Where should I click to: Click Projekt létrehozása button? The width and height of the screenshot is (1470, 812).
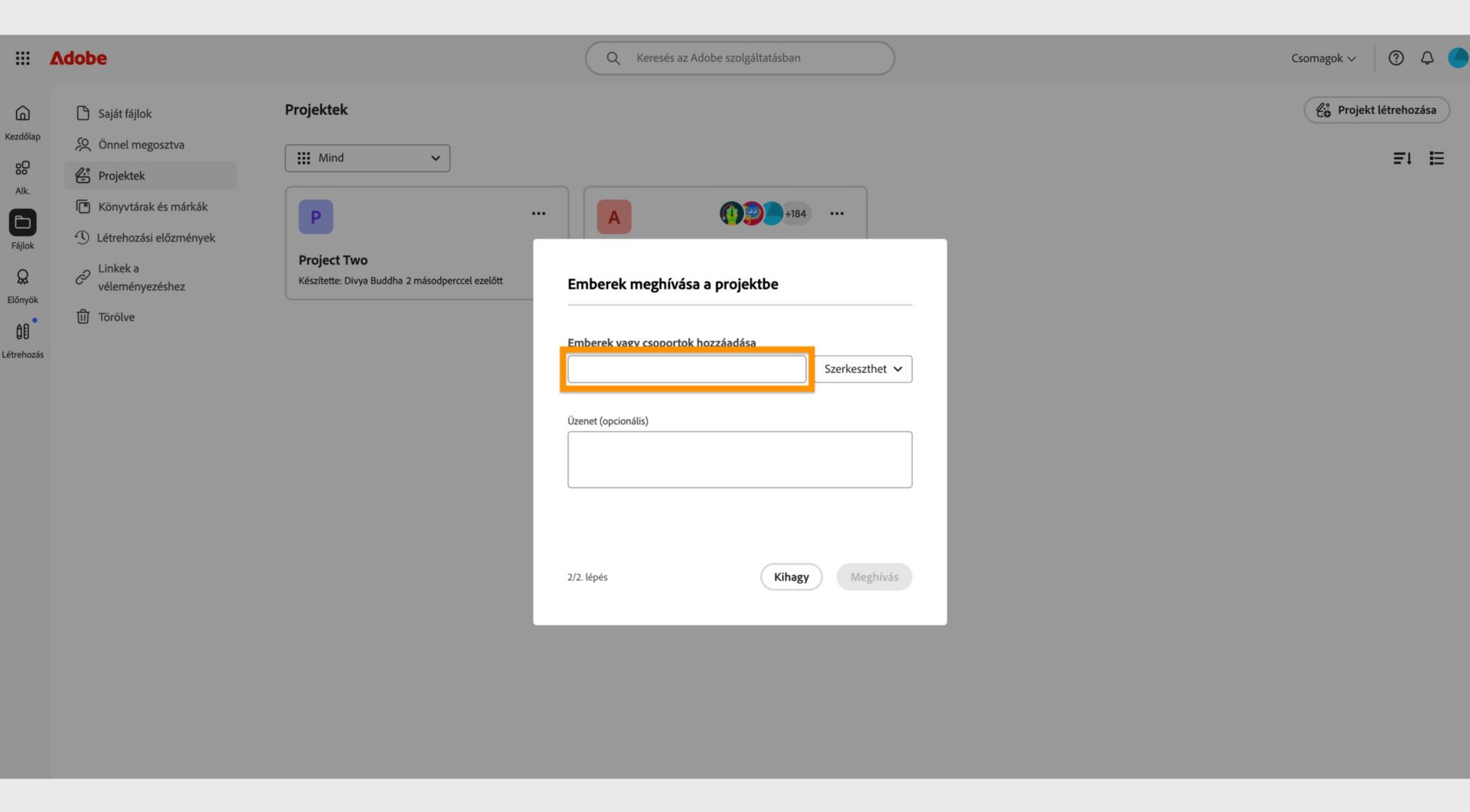(1377, 110)
